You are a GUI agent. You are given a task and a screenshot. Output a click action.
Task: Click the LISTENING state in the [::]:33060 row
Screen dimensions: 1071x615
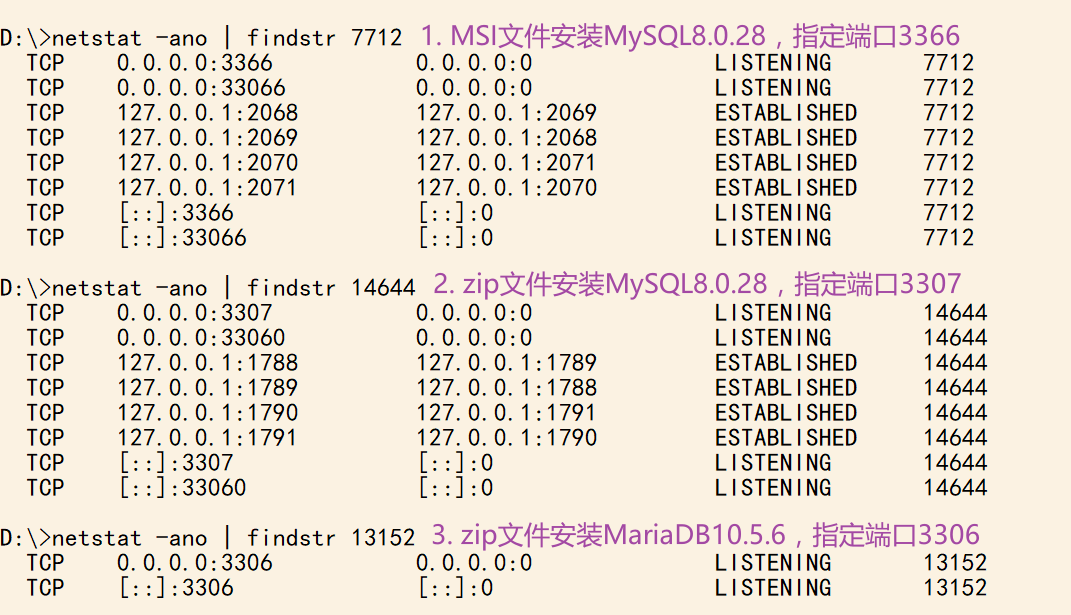point(773,488)
